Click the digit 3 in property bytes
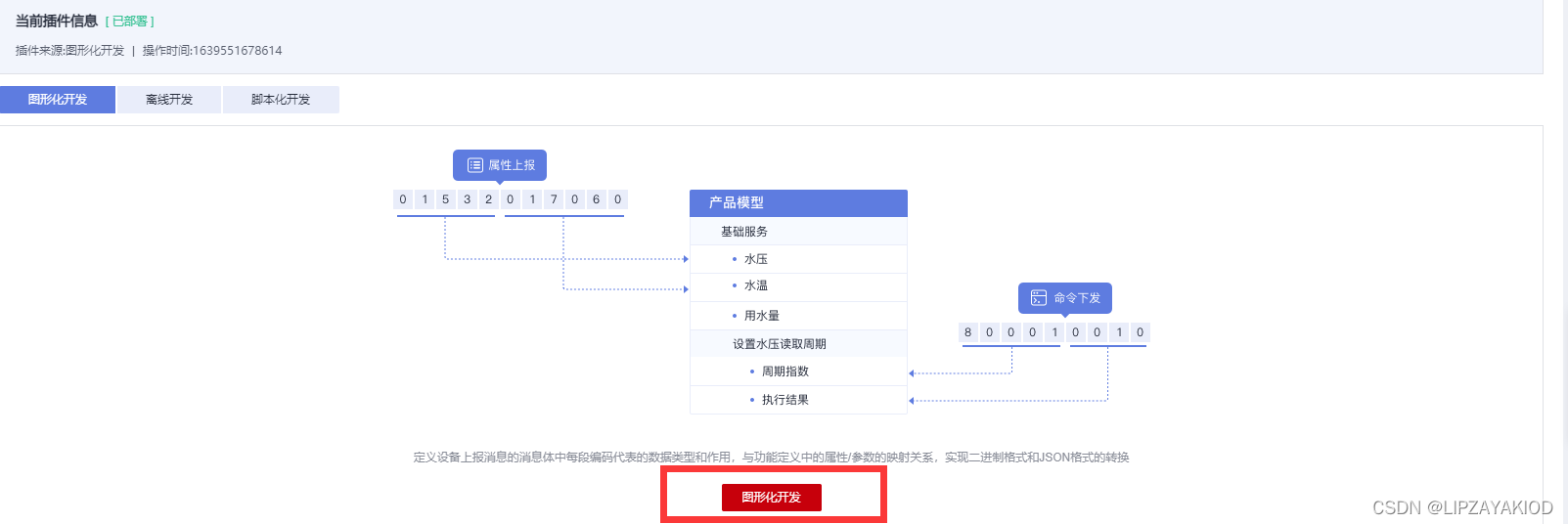The image size is (1568, 524). click(x=468, y=199)
